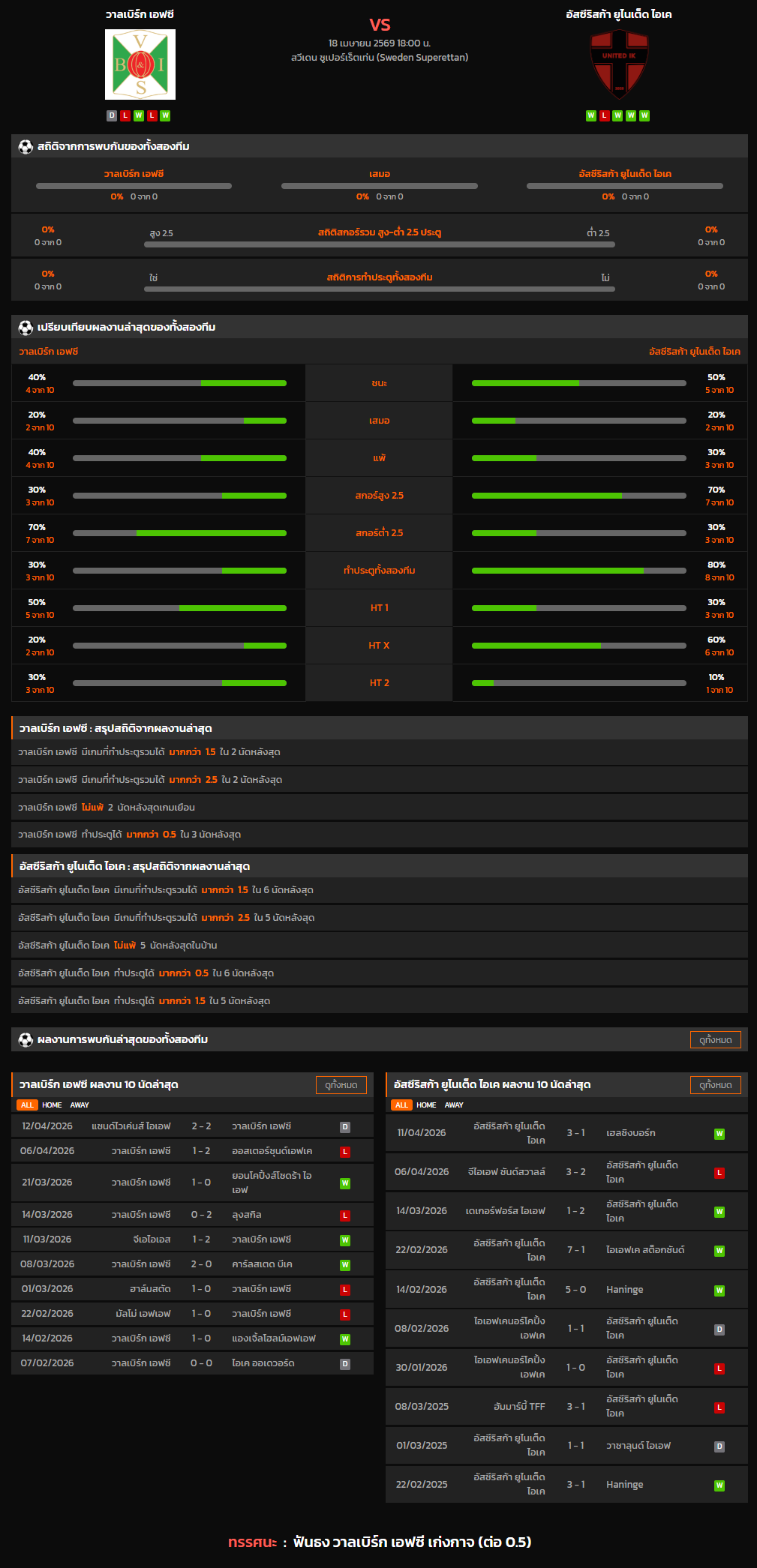Screen dimensions: 757x1568
Task: Open 'ดูทั้งหมด' for Varberg's last 10 matches
Action: pyautogui.click(x=341, y=1084)
